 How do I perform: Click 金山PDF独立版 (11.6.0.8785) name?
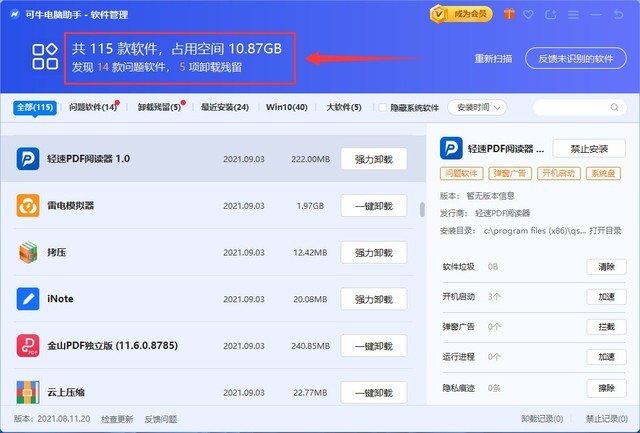pos(112,346)
